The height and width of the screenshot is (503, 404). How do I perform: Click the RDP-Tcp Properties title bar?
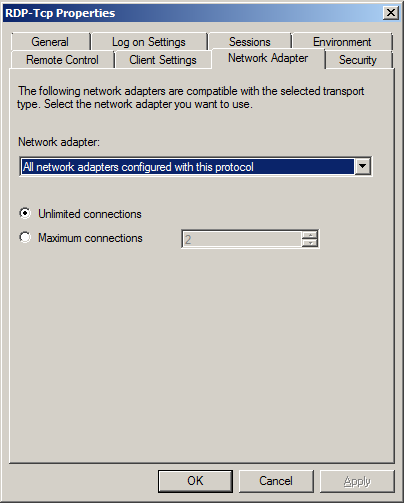click(193, 13)
